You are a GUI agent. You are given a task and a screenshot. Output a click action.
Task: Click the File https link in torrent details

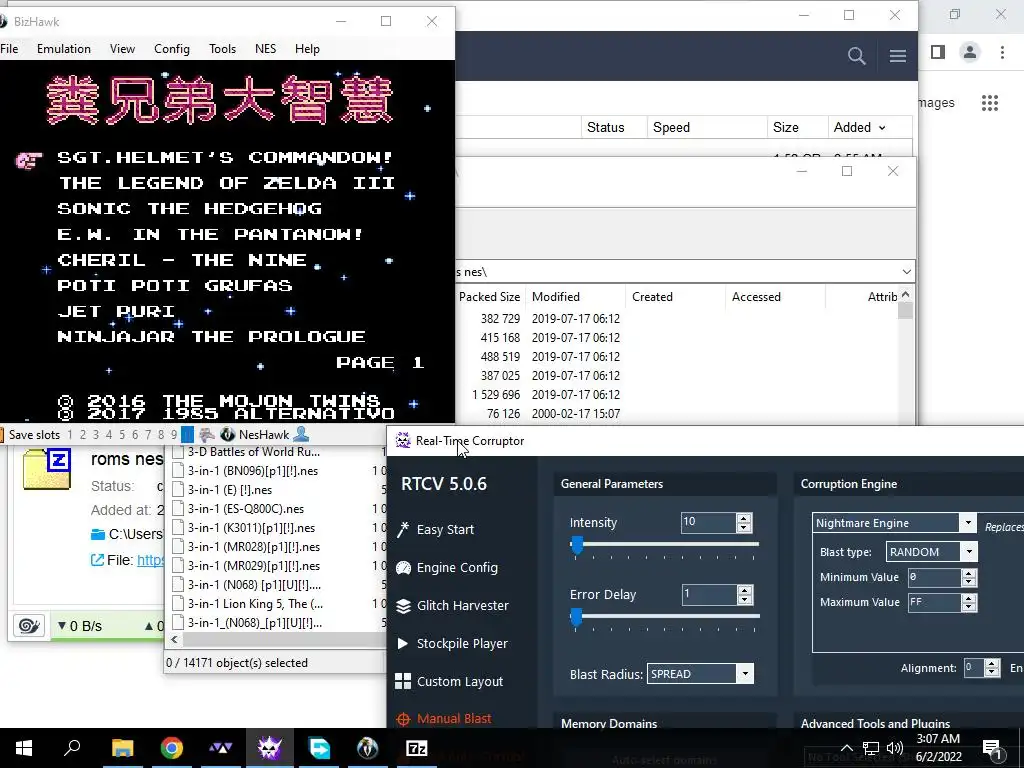coord(150,560)
